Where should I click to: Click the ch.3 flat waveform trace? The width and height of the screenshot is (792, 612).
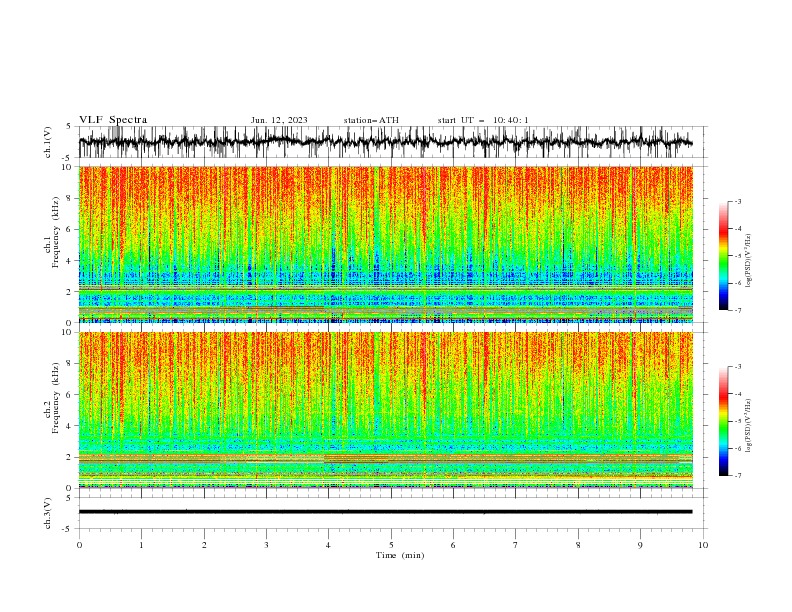click(385, 512)
